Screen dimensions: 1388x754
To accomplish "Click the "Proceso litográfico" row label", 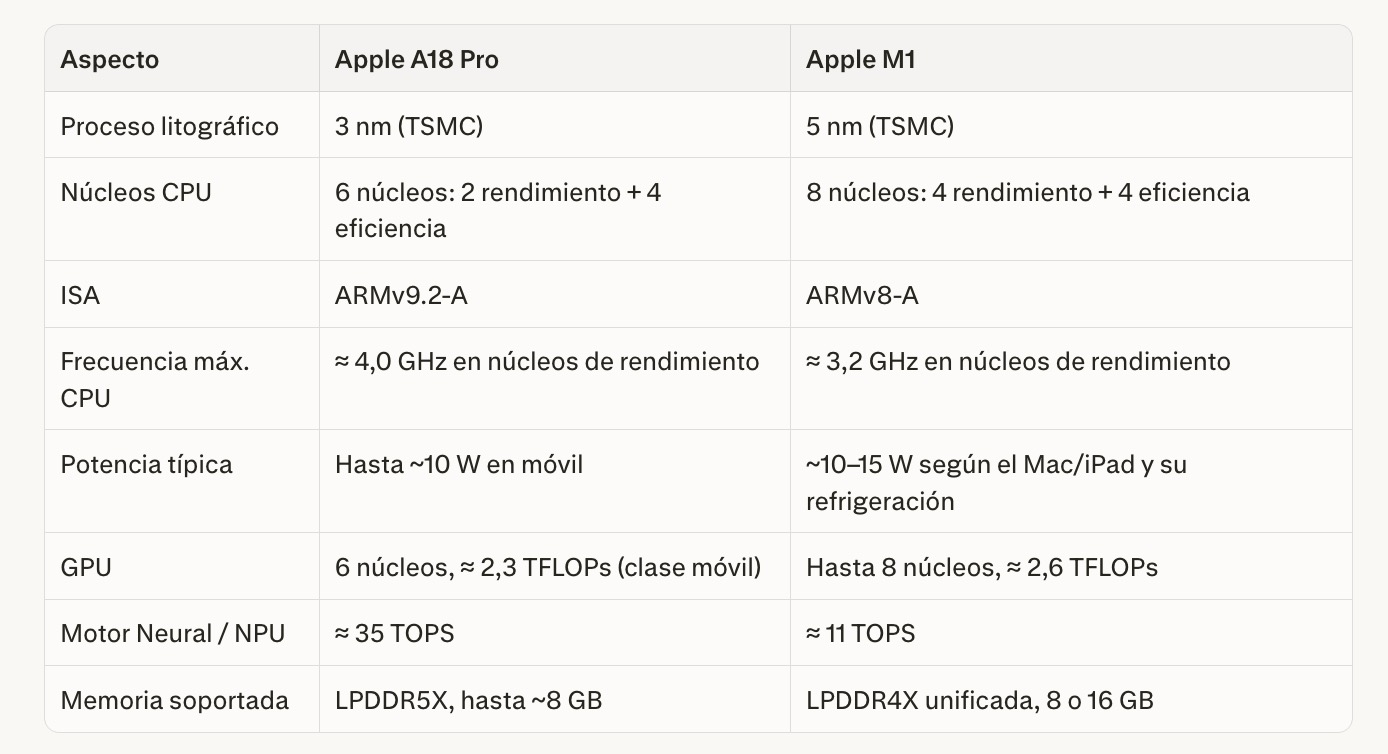I will tap(170, 126).
